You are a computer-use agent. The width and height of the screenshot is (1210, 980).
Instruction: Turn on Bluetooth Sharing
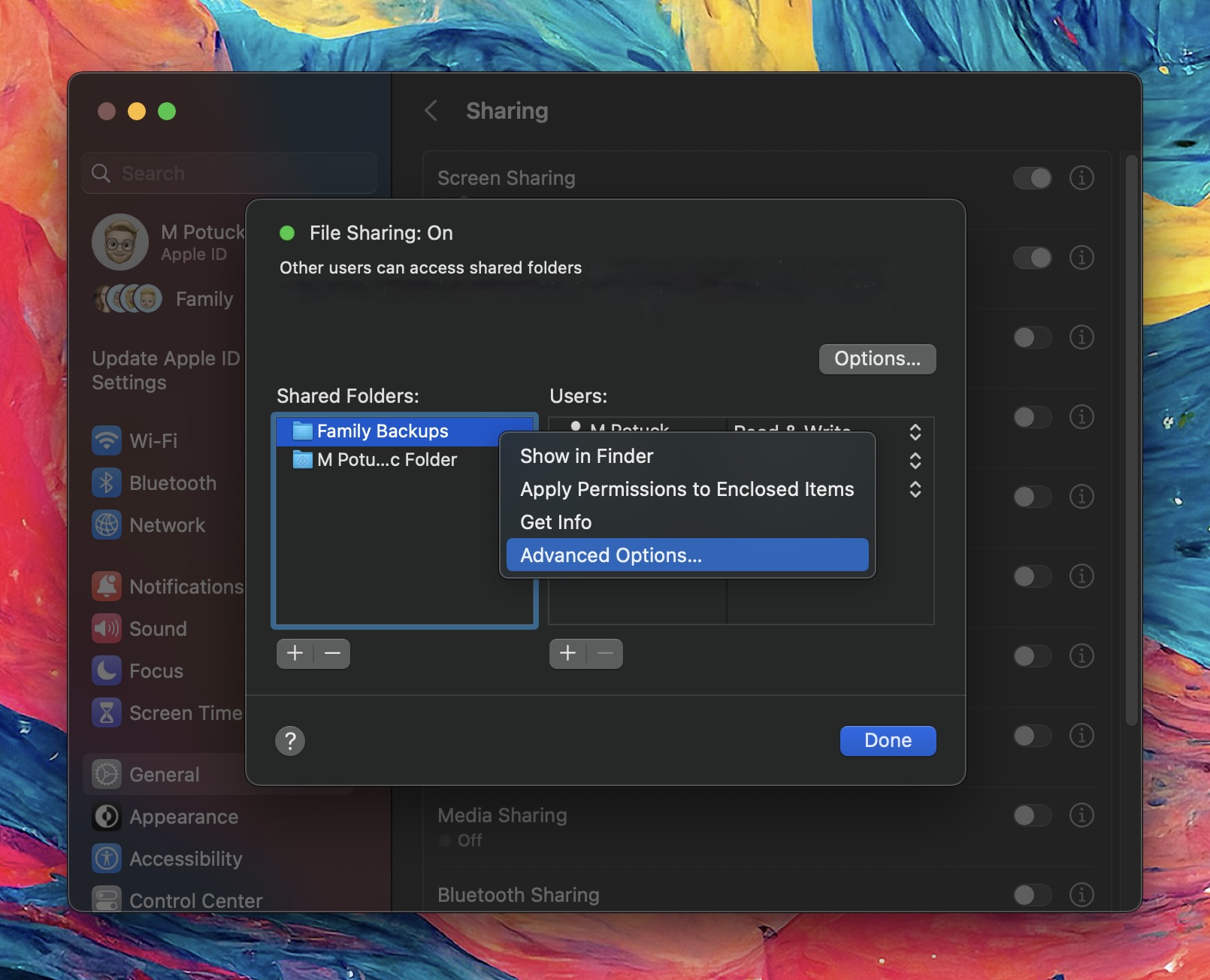pos(1033,895)
